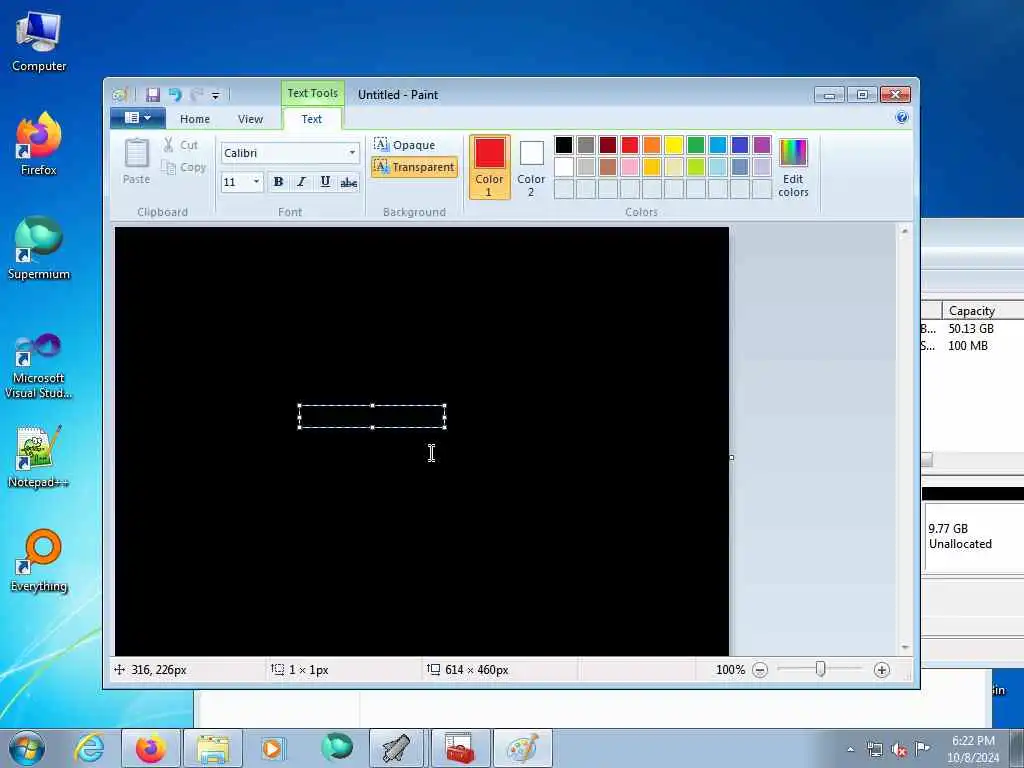1024x768 pixels.
Task: Click the Paint palette taskbar icon
Action: (522, 748)
